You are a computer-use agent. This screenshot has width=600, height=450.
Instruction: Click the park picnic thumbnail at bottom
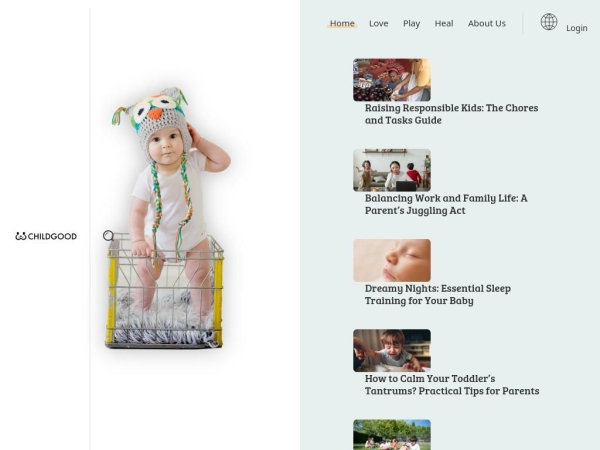click(x=392, y=435)
